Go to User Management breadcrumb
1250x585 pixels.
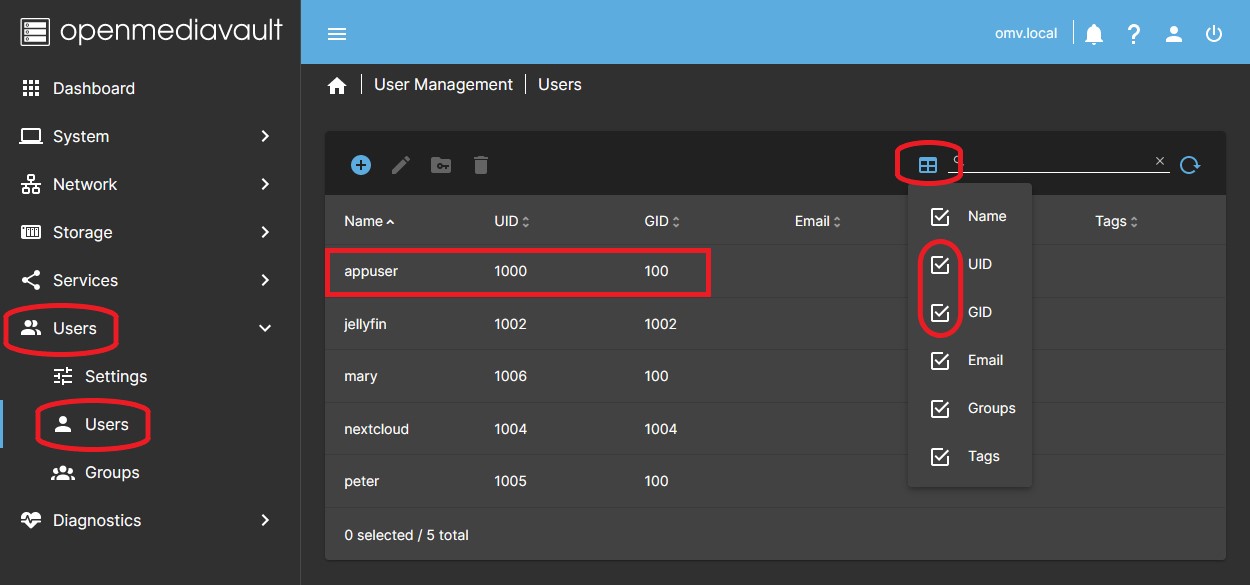point(443,85)
